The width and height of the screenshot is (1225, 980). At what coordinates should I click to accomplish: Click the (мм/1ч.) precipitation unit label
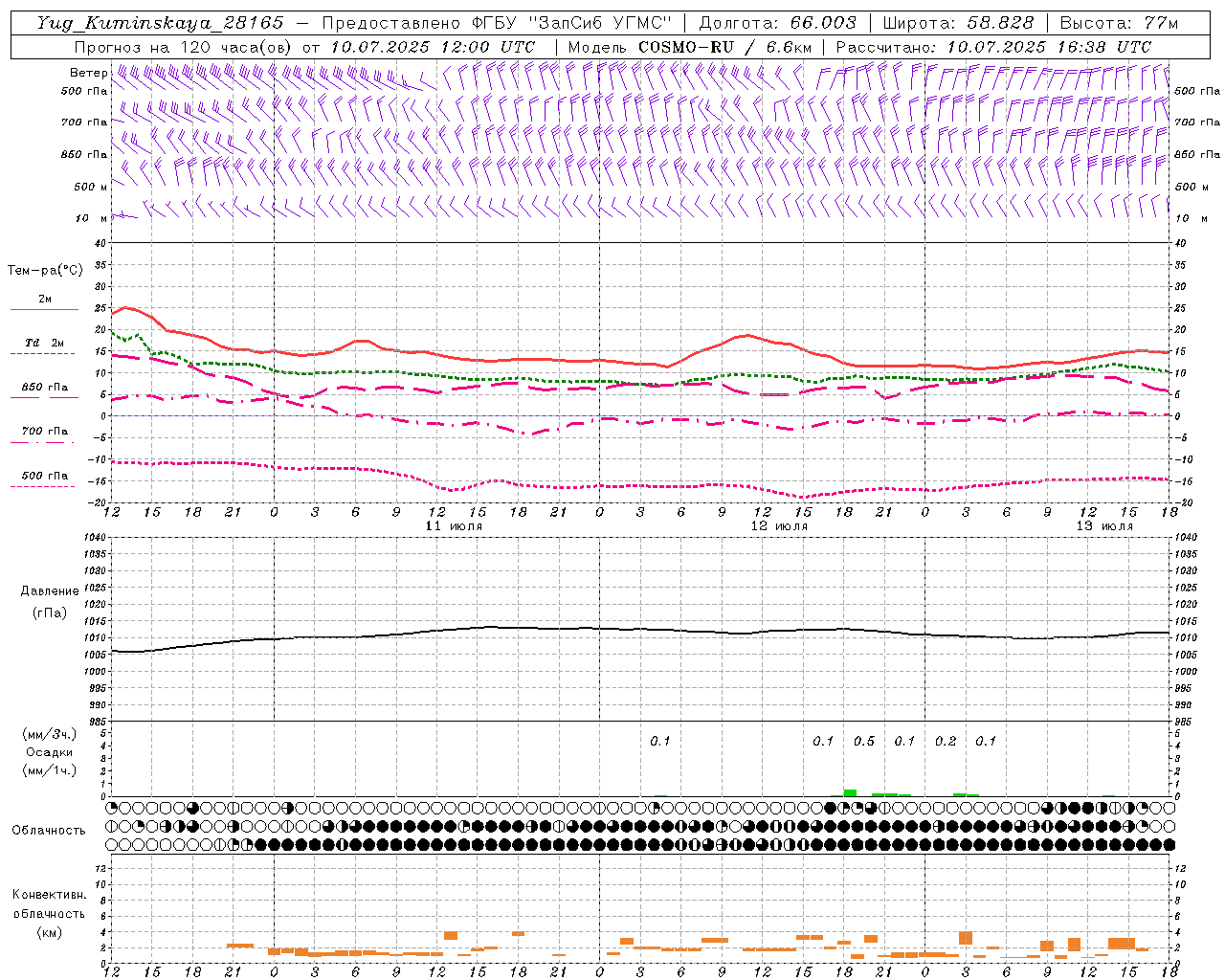point(50,770)
